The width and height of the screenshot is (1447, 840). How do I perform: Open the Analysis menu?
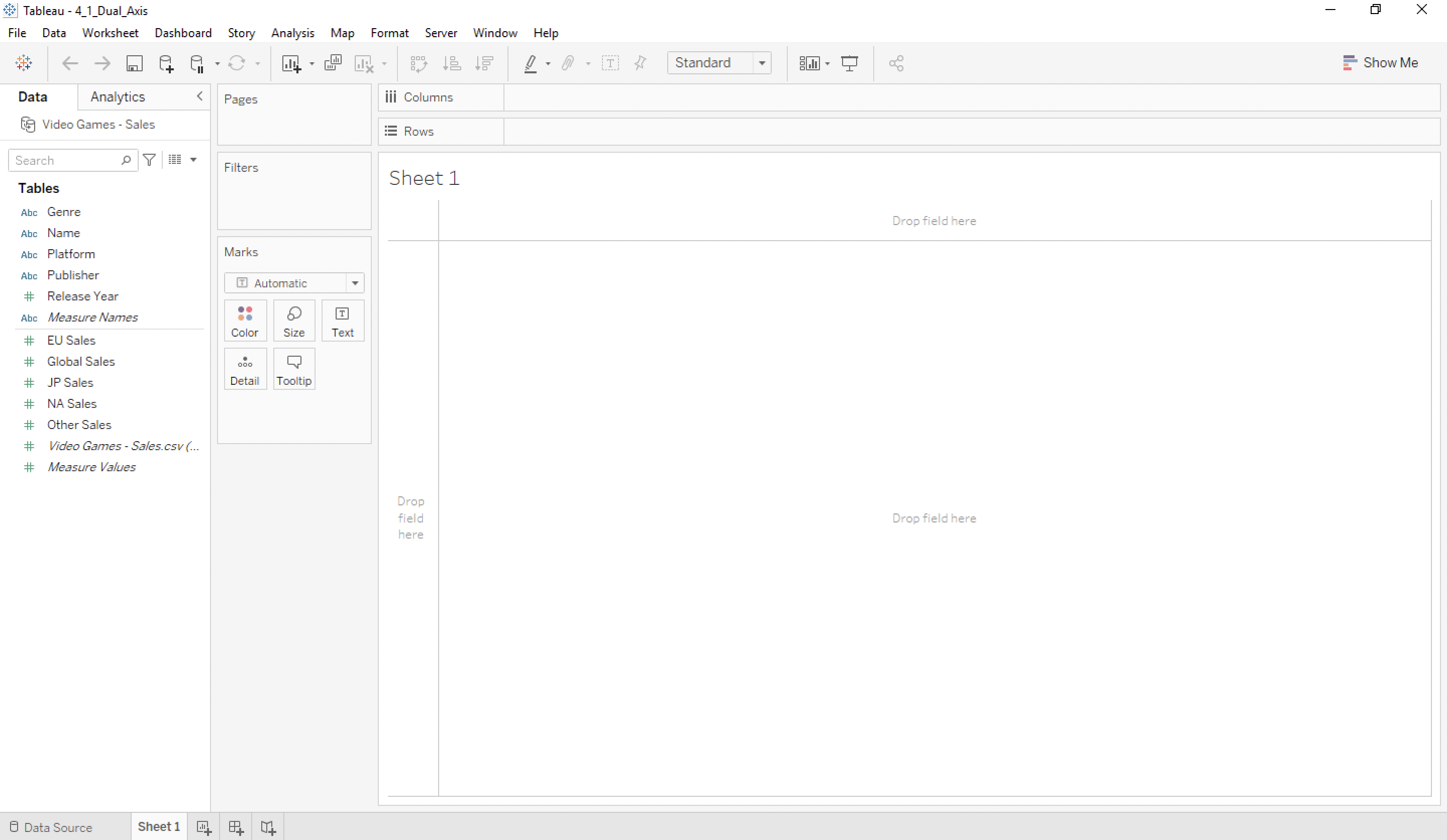(x=293, y=33)
